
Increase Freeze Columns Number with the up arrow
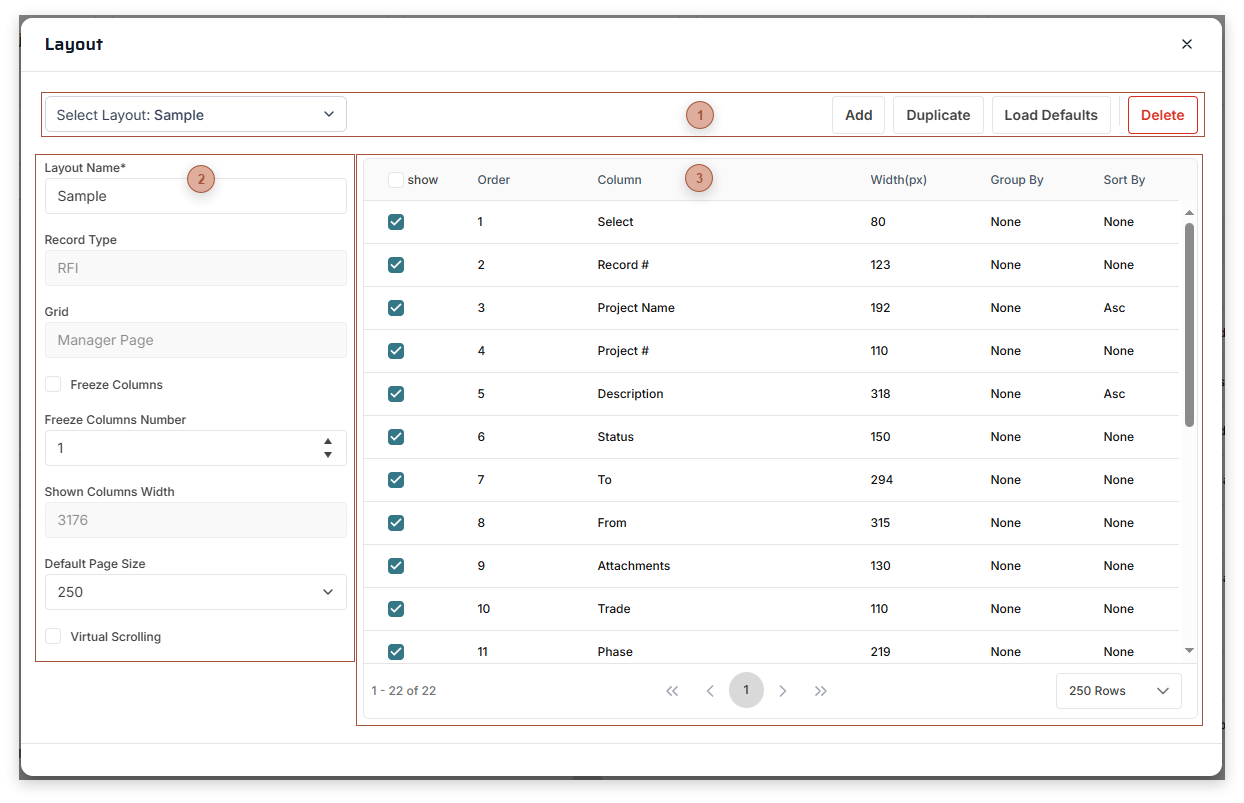pyautogui.click(x=328, y=442)
